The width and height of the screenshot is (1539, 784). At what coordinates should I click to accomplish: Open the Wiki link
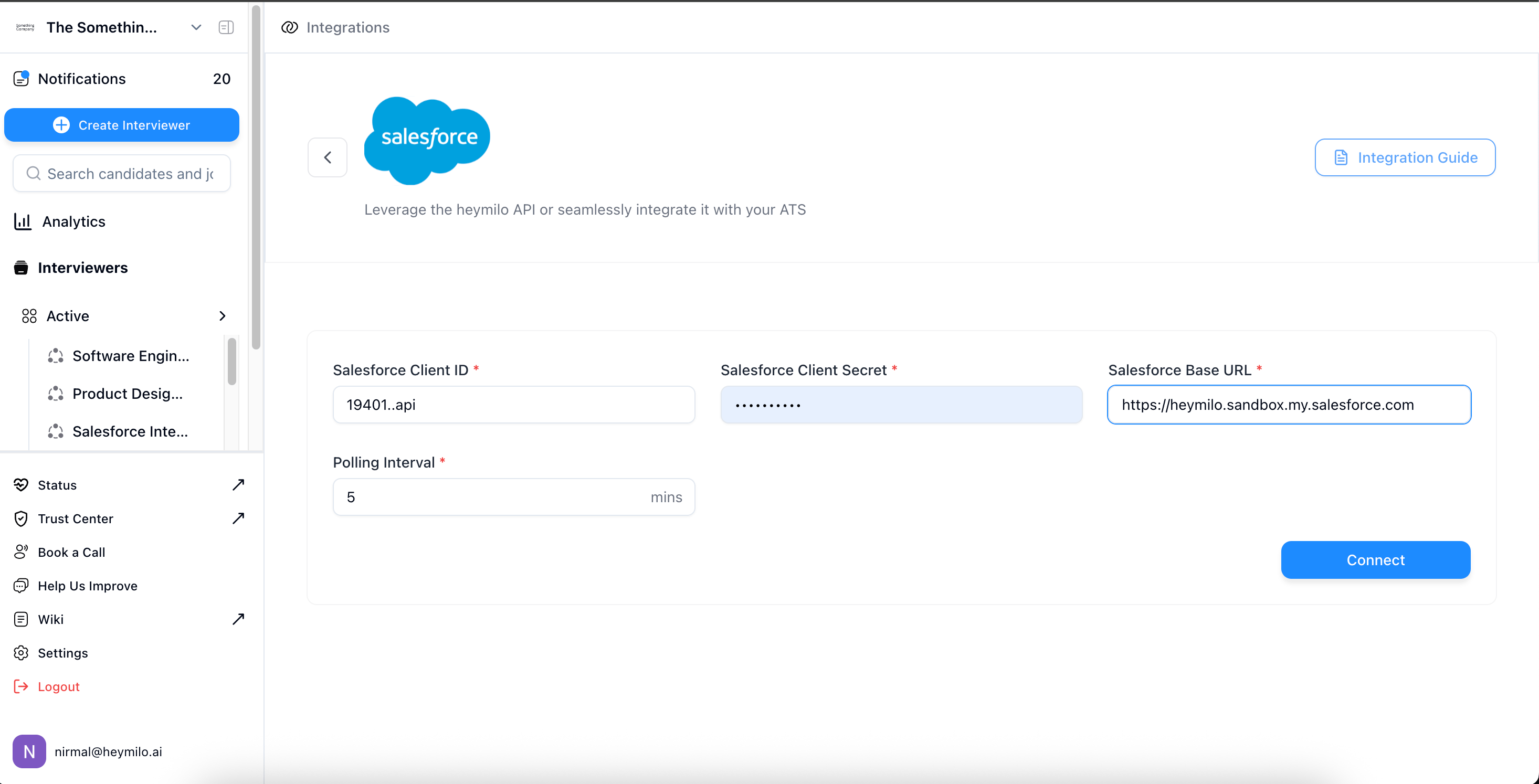pos(51,619)
